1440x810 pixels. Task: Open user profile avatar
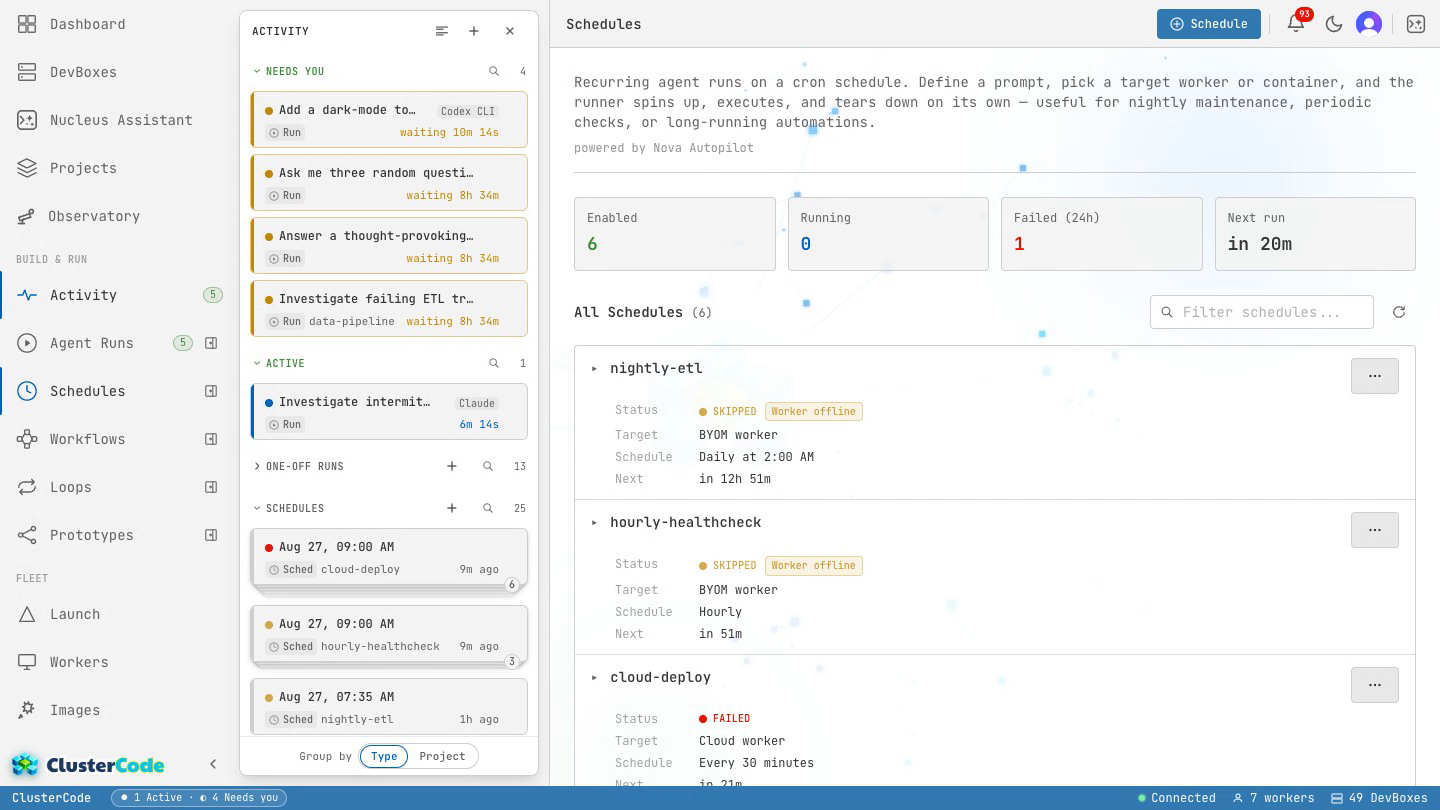[x=1369, y=24]
